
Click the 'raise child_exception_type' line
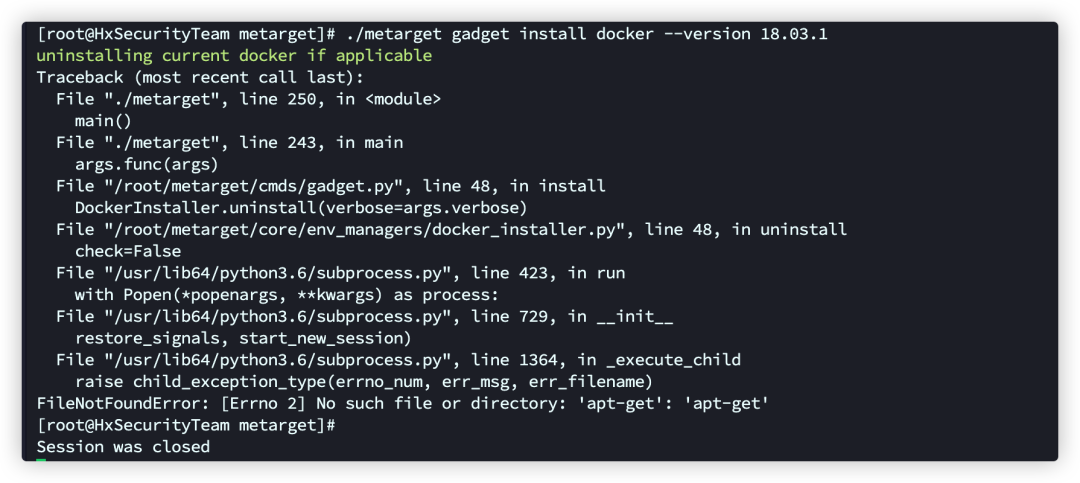tap(364, 381)
